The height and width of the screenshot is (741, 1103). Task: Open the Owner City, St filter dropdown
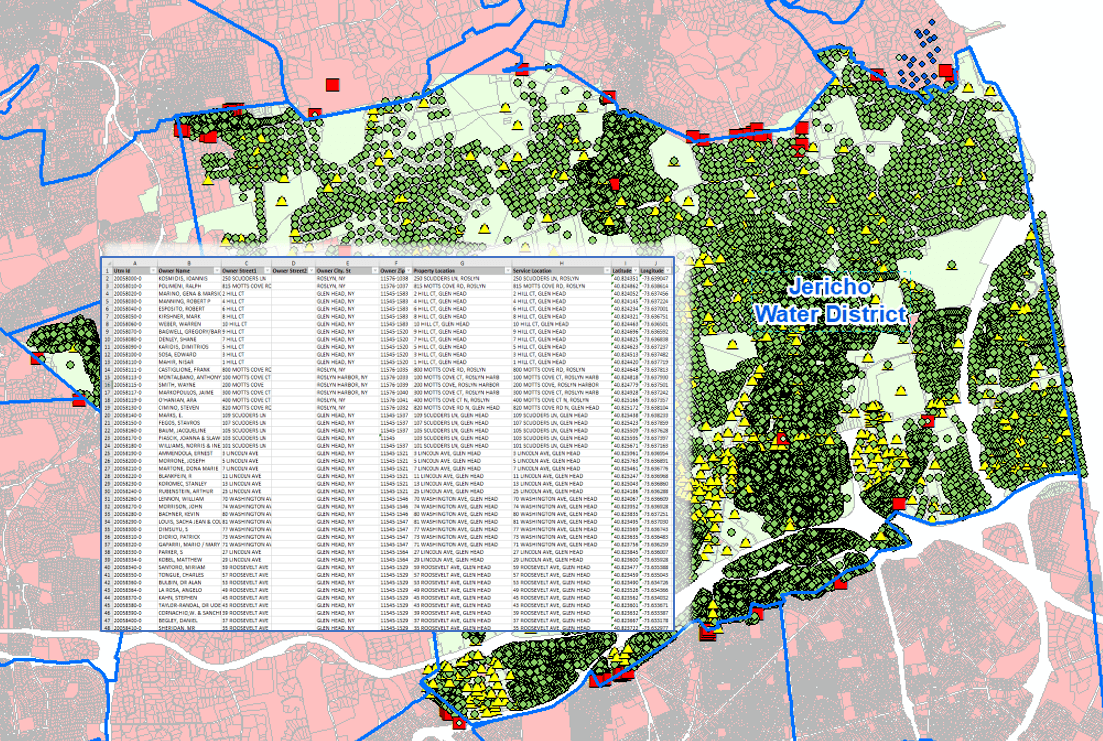point(374,271)
